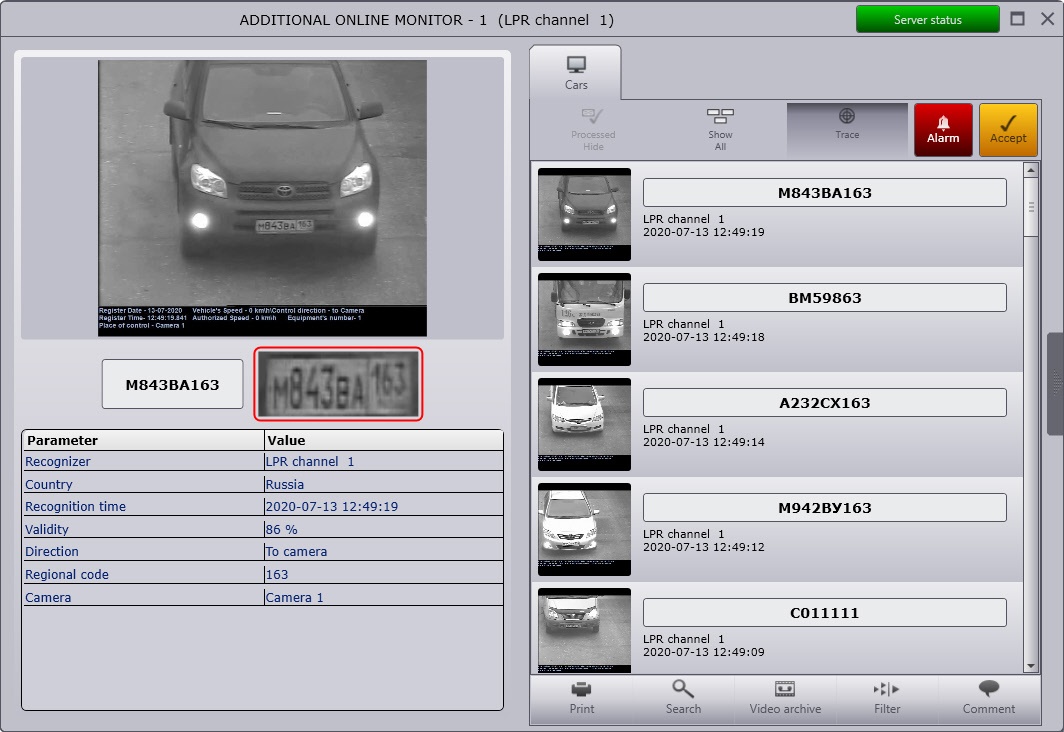Toggle Show All cars view
This screenshot has height=732, width=1064.
tap(720, 130)
